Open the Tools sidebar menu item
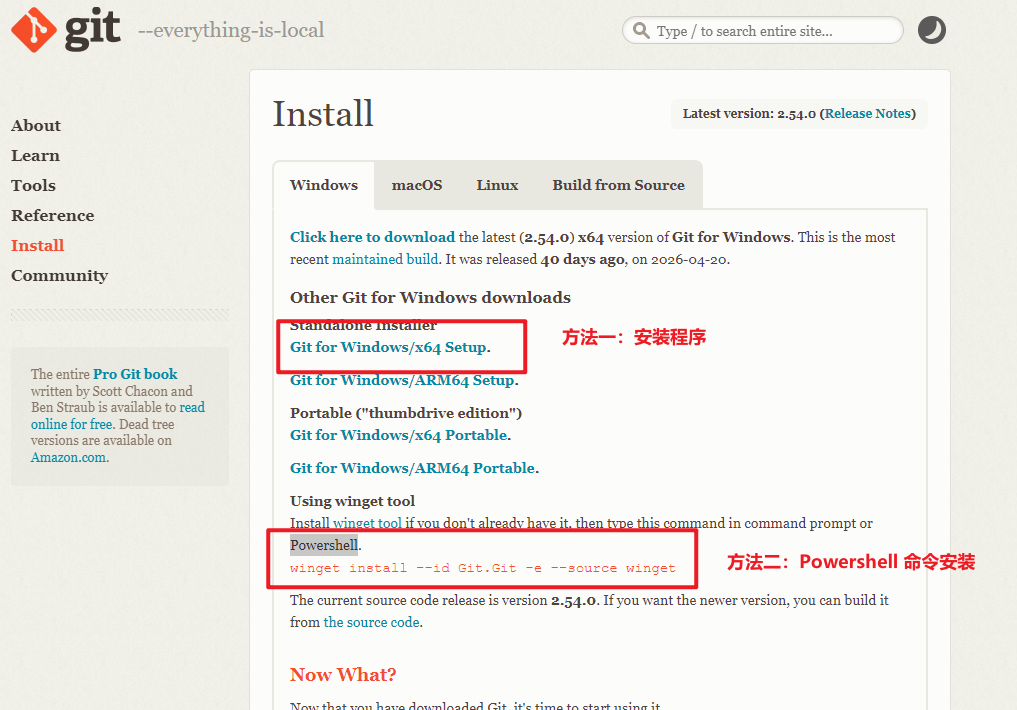The height and width of the screenshot is (710, 1017). [x=33, y=185]
